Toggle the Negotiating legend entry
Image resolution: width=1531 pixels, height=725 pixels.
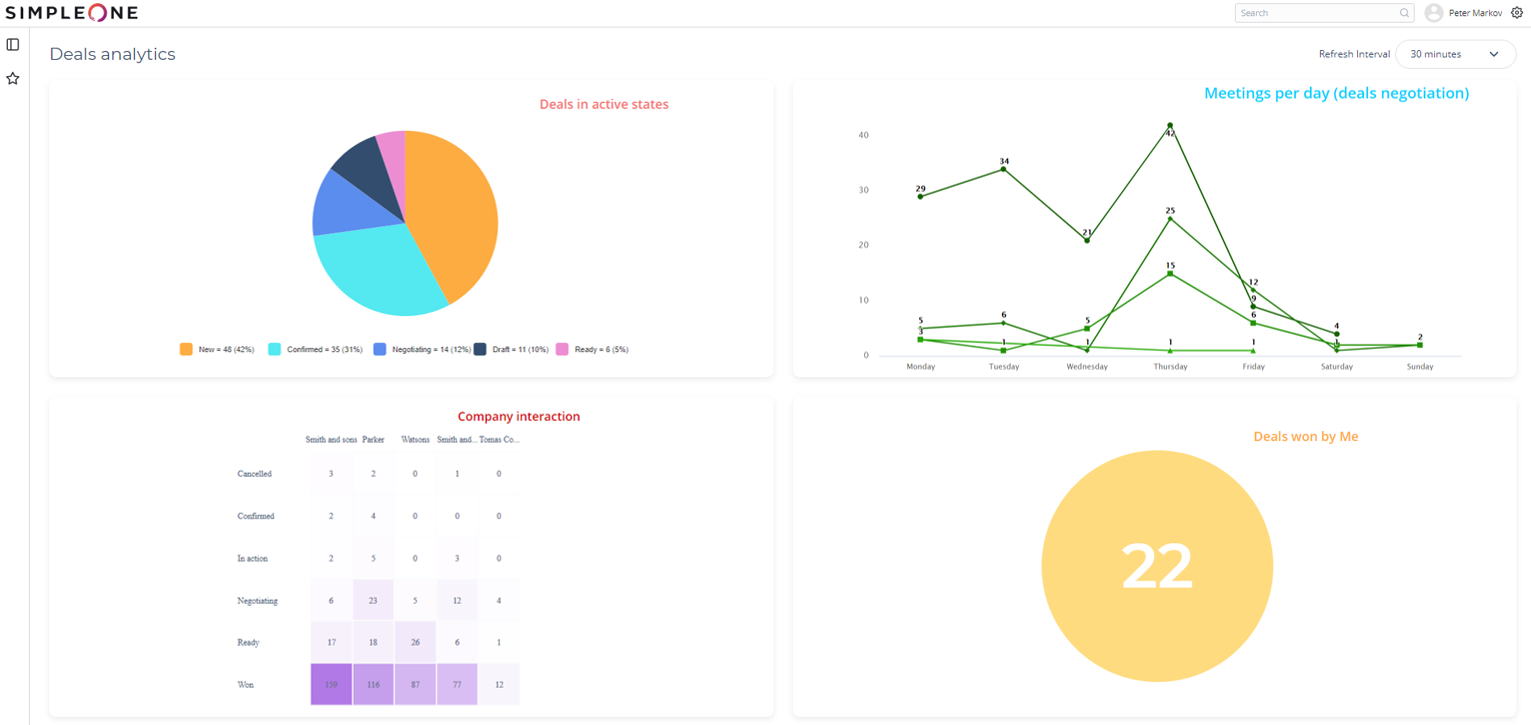(x=421, y=350)
